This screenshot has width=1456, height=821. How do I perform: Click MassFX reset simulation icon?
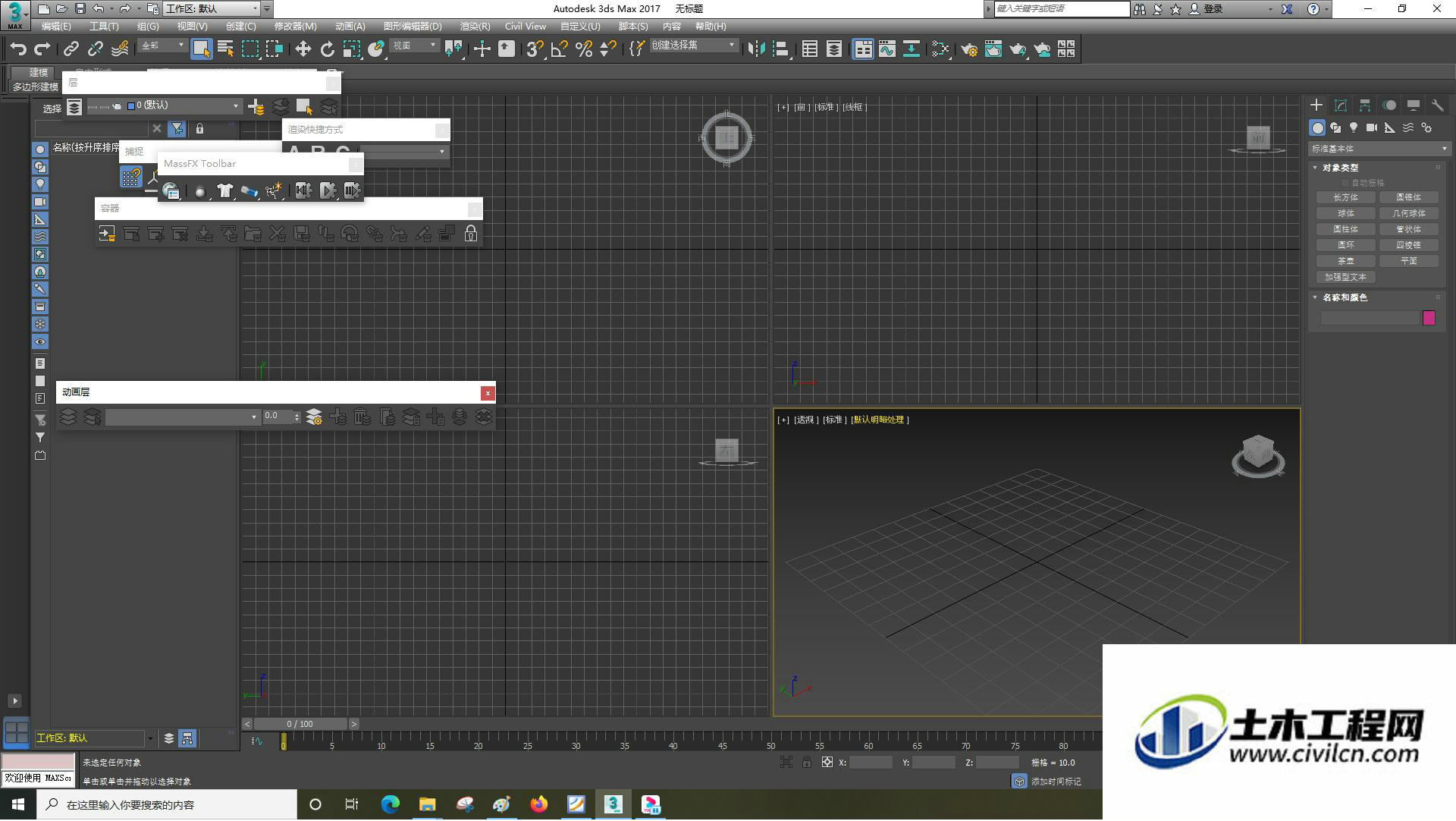[x=303, y=190]
